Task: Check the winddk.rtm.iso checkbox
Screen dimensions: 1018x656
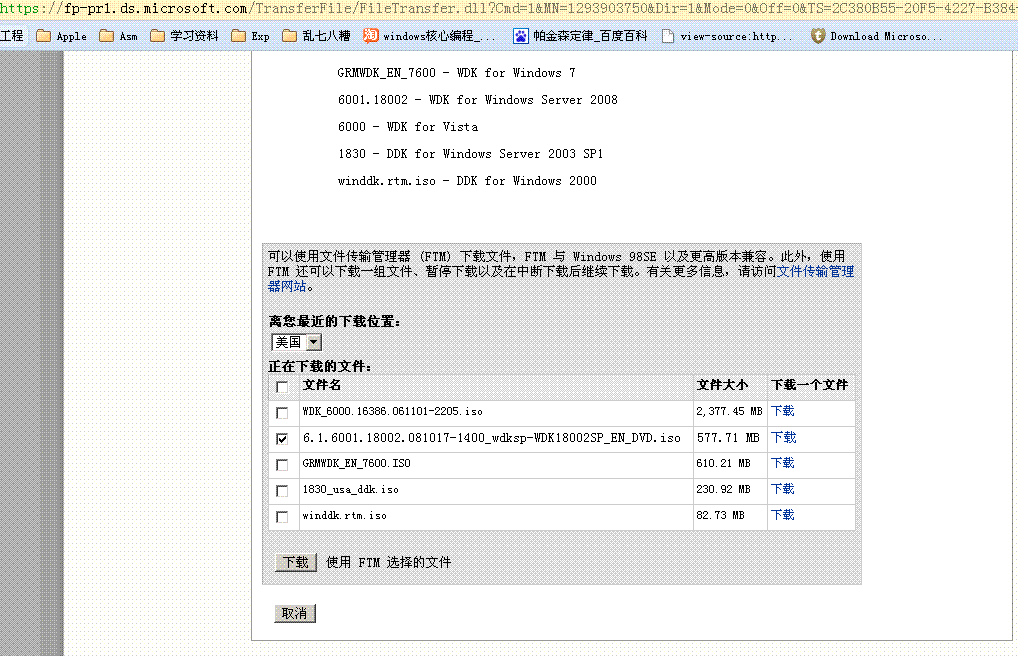Action: click(x=282, y=517)
